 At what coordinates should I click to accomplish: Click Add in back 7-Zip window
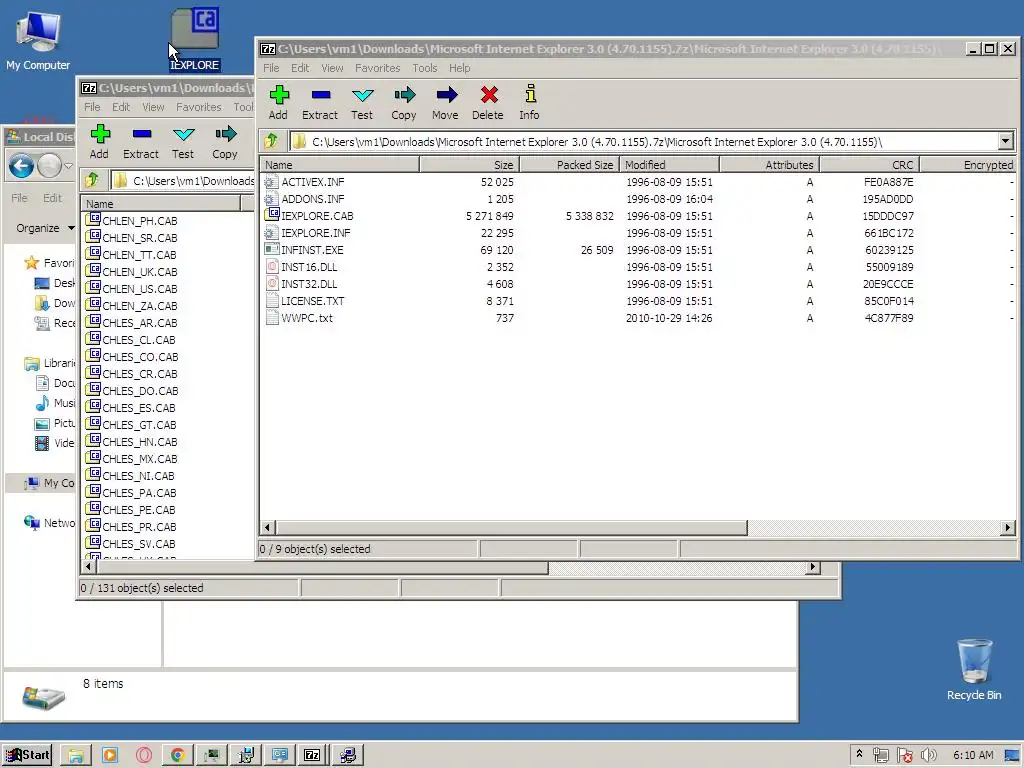coord(99,142)
